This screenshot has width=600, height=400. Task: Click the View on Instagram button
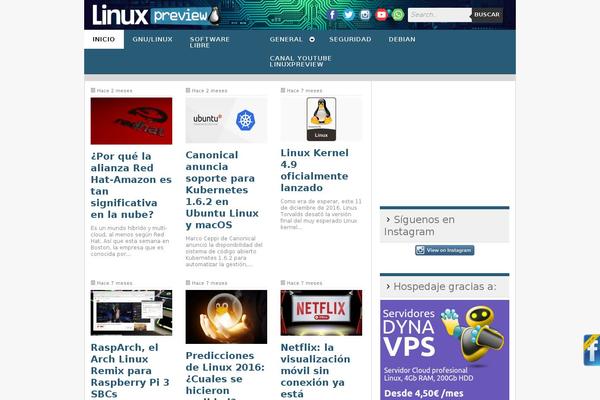(445, 250)
